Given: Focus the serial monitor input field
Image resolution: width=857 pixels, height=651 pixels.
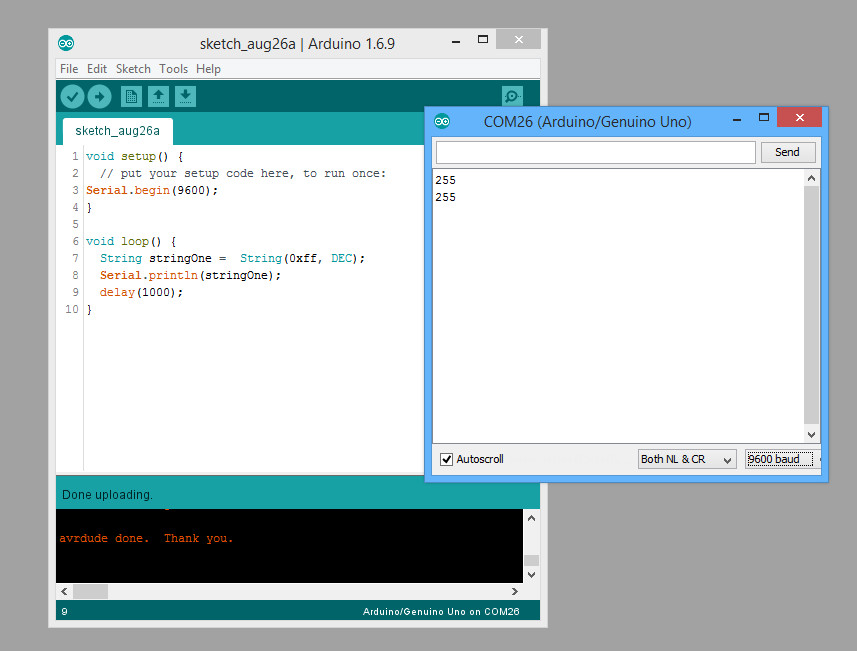Looking at the screenshot, I should point(596,152).
